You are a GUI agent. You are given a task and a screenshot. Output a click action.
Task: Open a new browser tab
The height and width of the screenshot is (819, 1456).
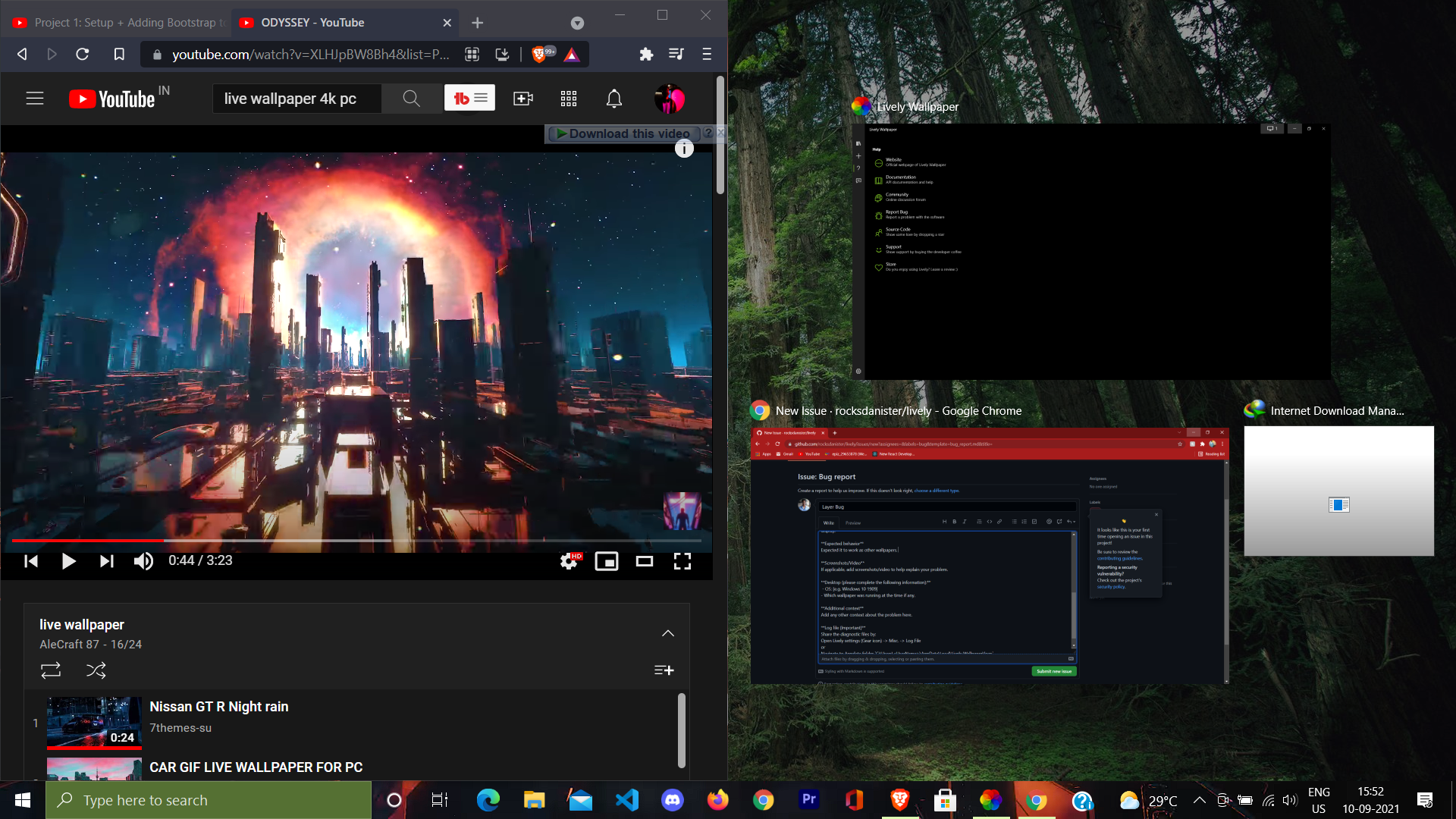[477, 23]
